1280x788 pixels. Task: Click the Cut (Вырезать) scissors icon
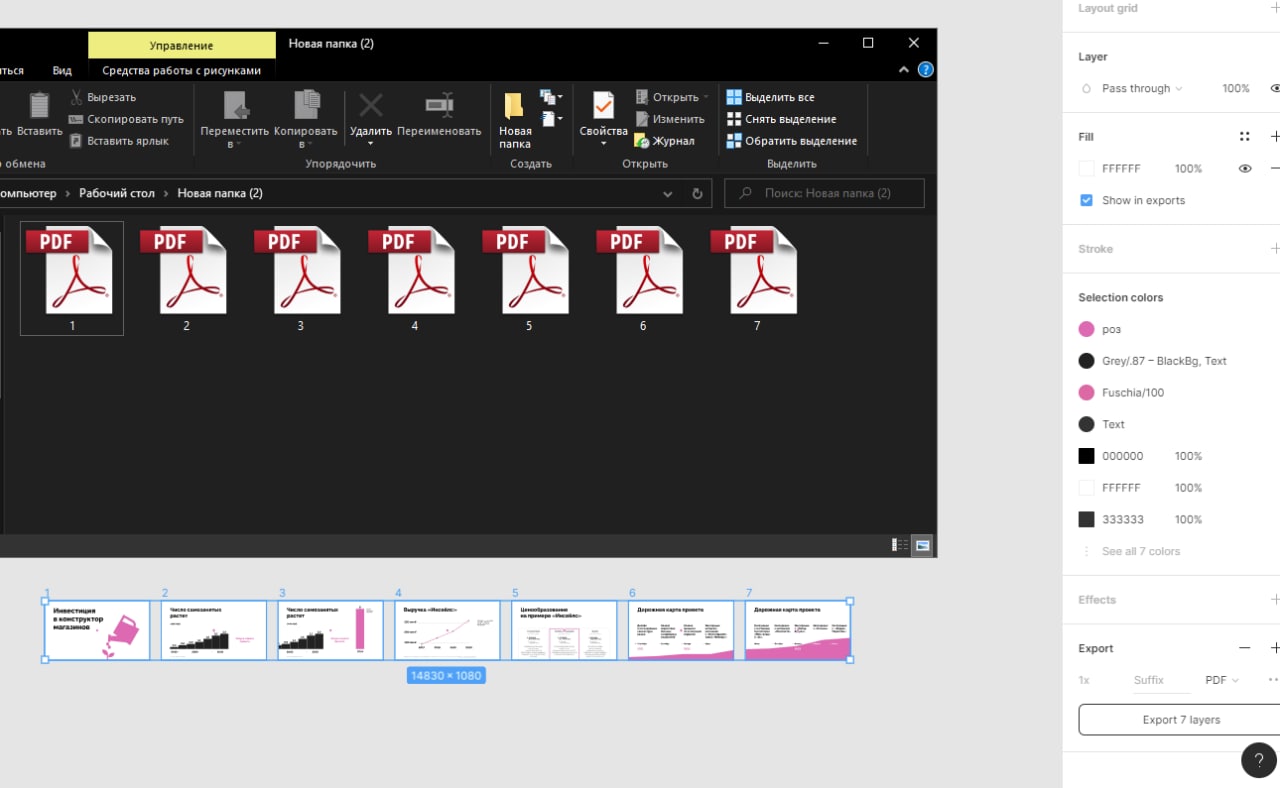click(76, 97)
